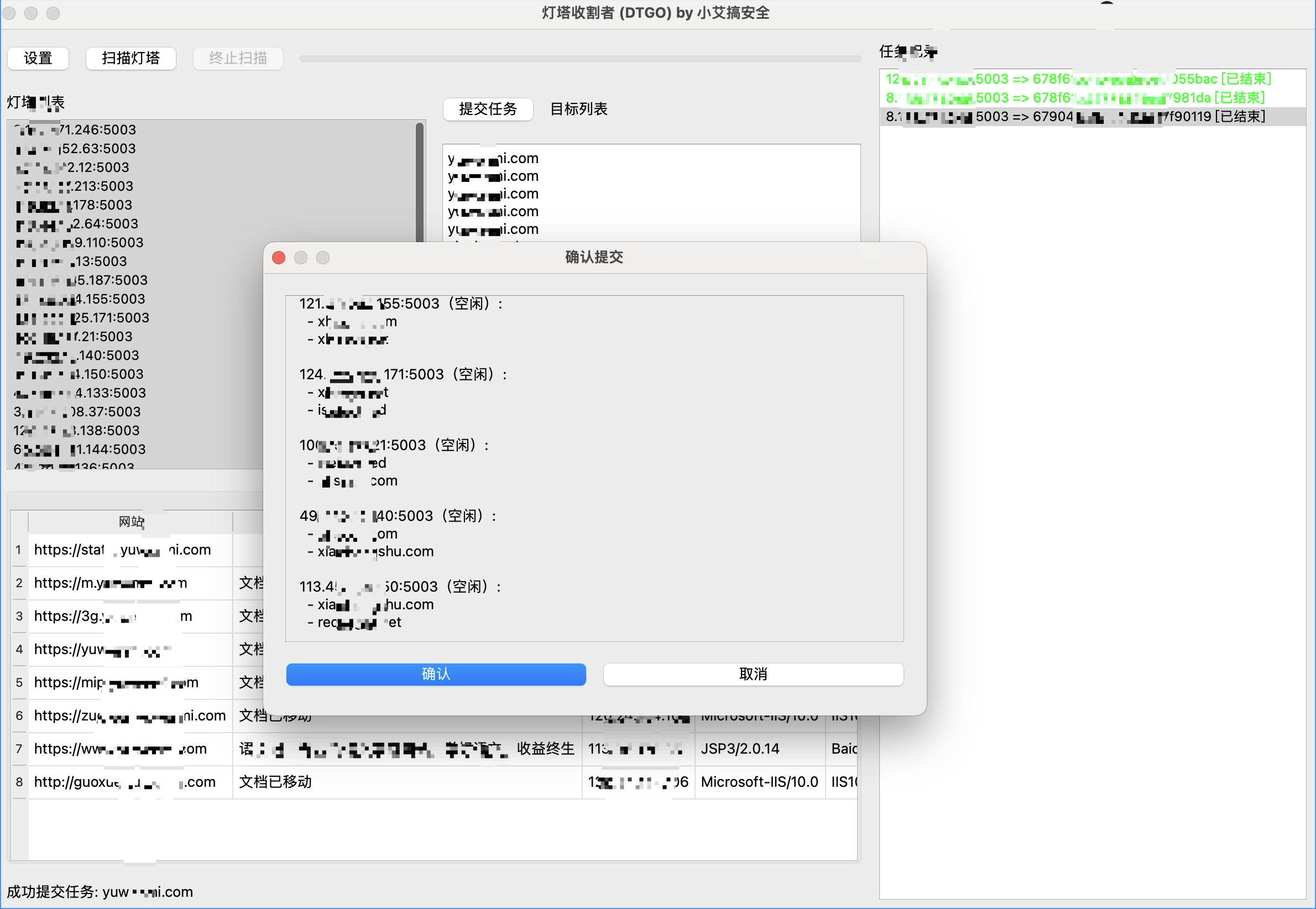Click the 网站 column header
The image size is (1316, 909).
130,521
